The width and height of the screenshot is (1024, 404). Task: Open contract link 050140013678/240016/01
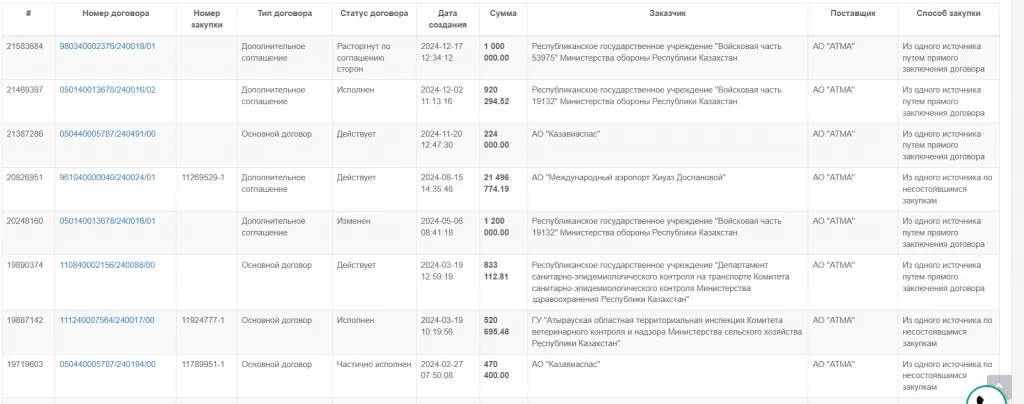[x=107, y=221]
